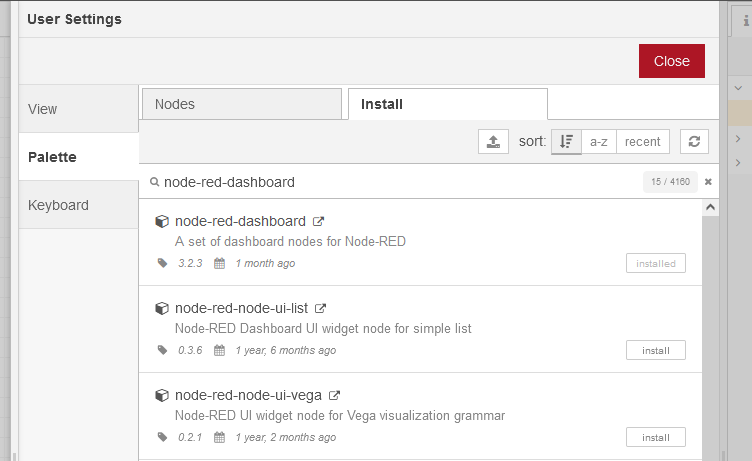This screenshot has height=461, width=752.
Task: Click the upload module icon button
Action: click(493, 142)
